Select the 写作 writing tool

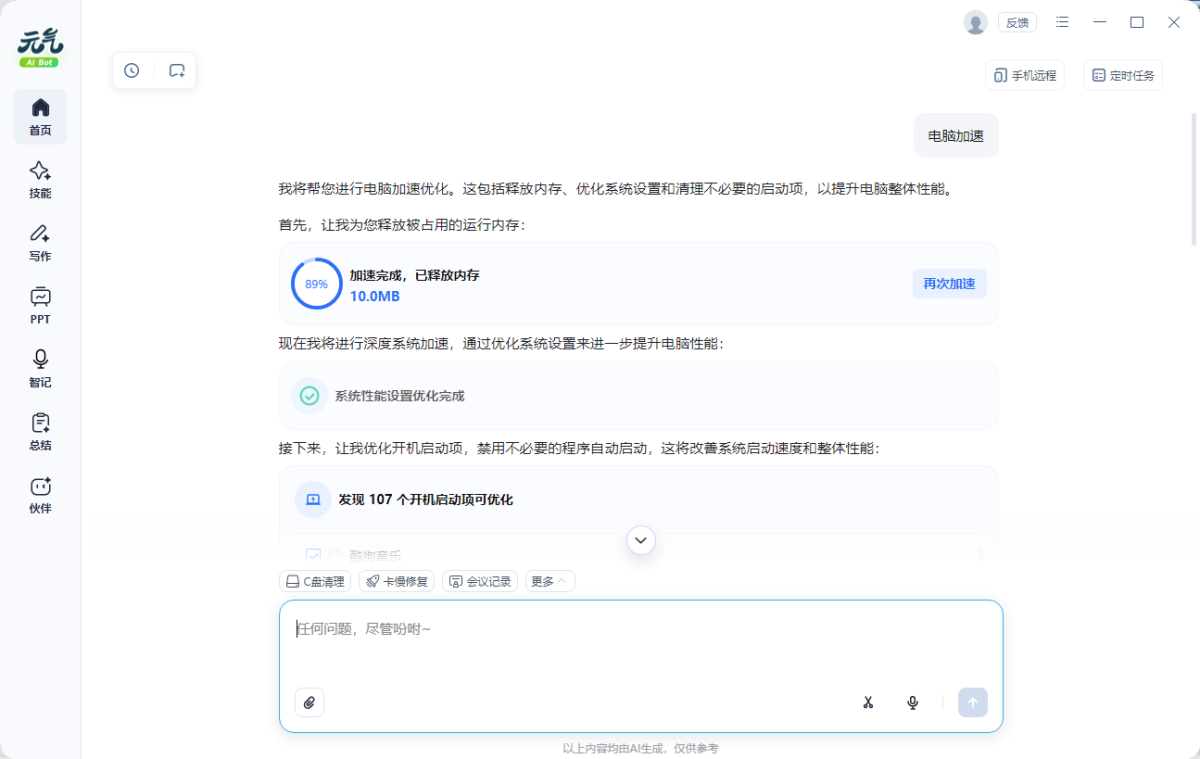40,243
